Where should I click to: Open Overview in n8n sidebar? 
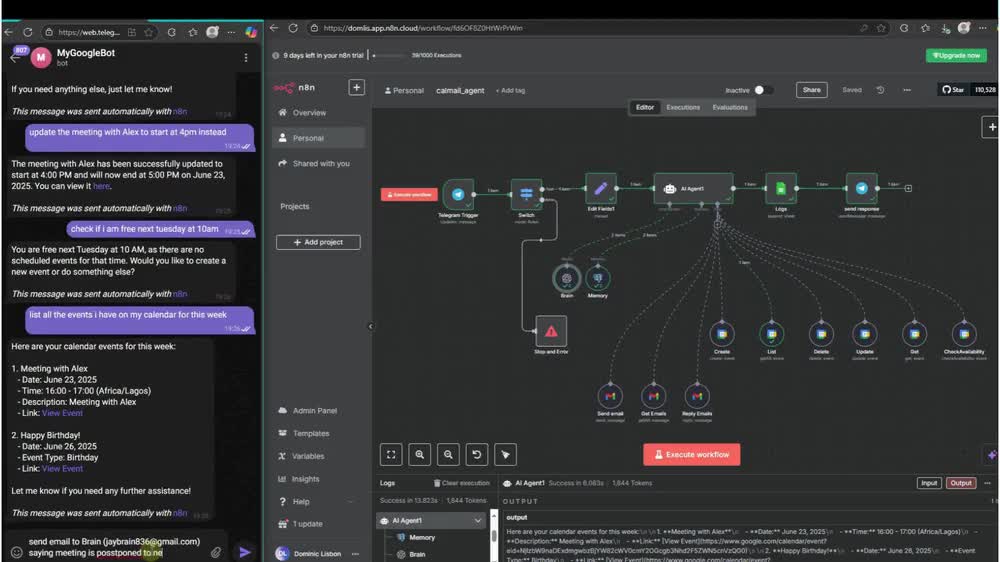(318, 112)
